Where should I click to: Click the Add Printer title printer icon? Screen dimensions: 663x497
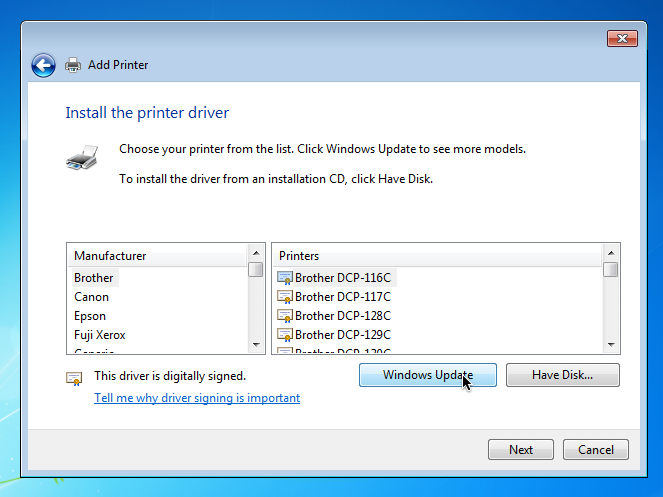tap(73, 65)
